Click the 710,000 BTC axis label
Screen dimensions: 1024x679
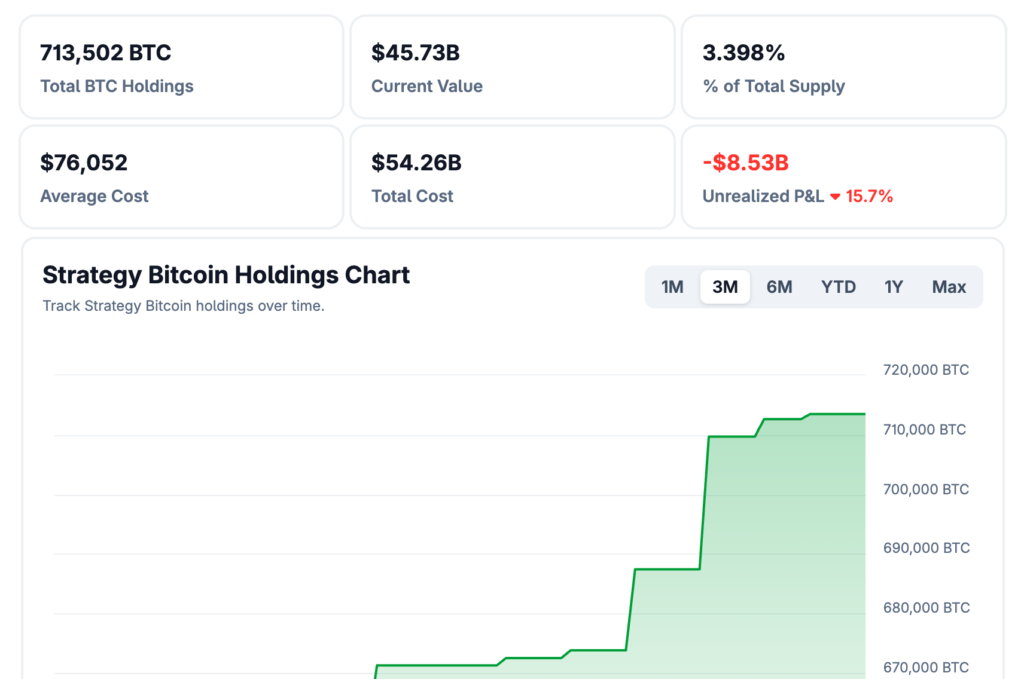coord(924,430)
